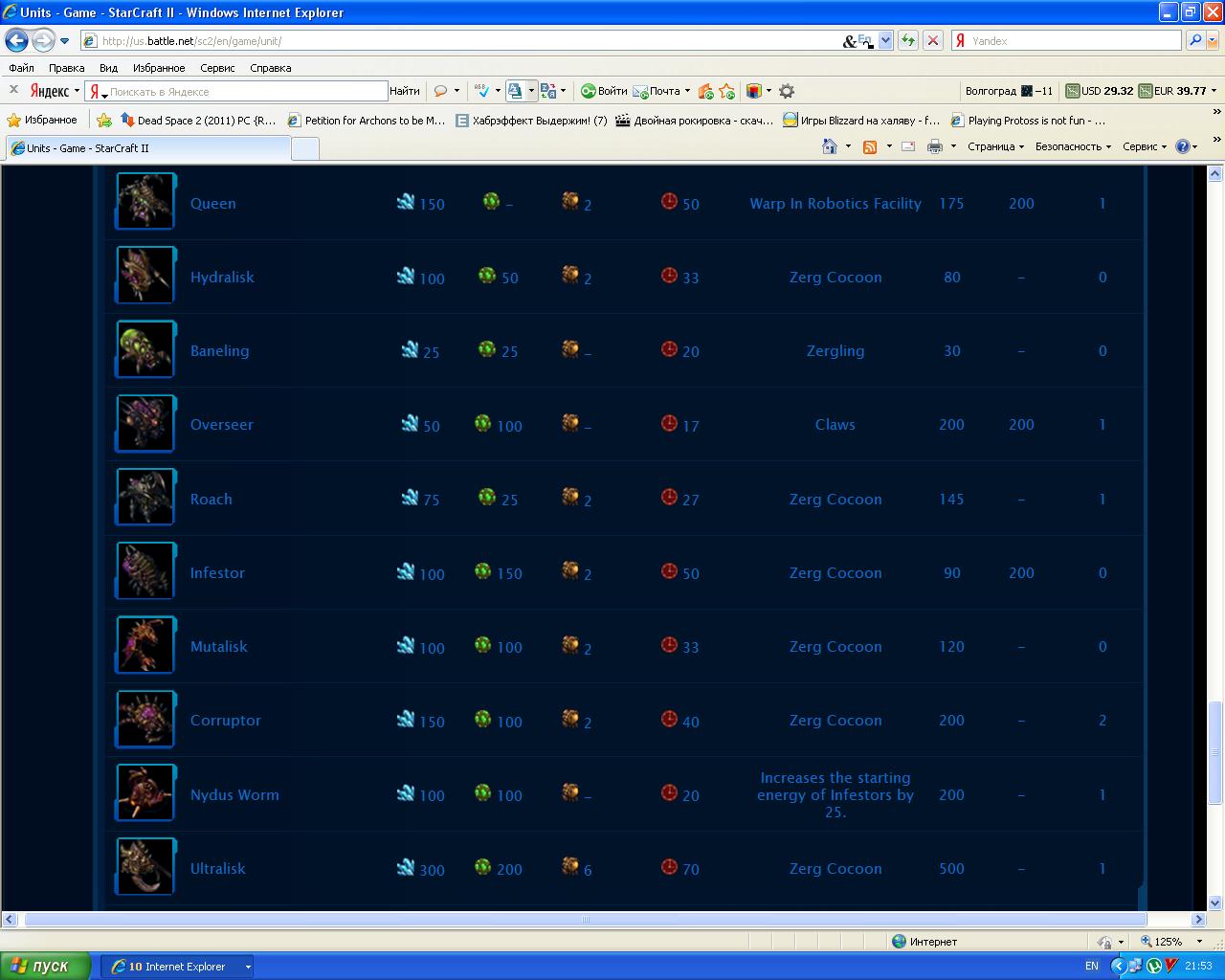This screenshot has height=980, width=1225.
Task: Click the Yandex toolbar settings gear icon
Action: coord(787,91)
